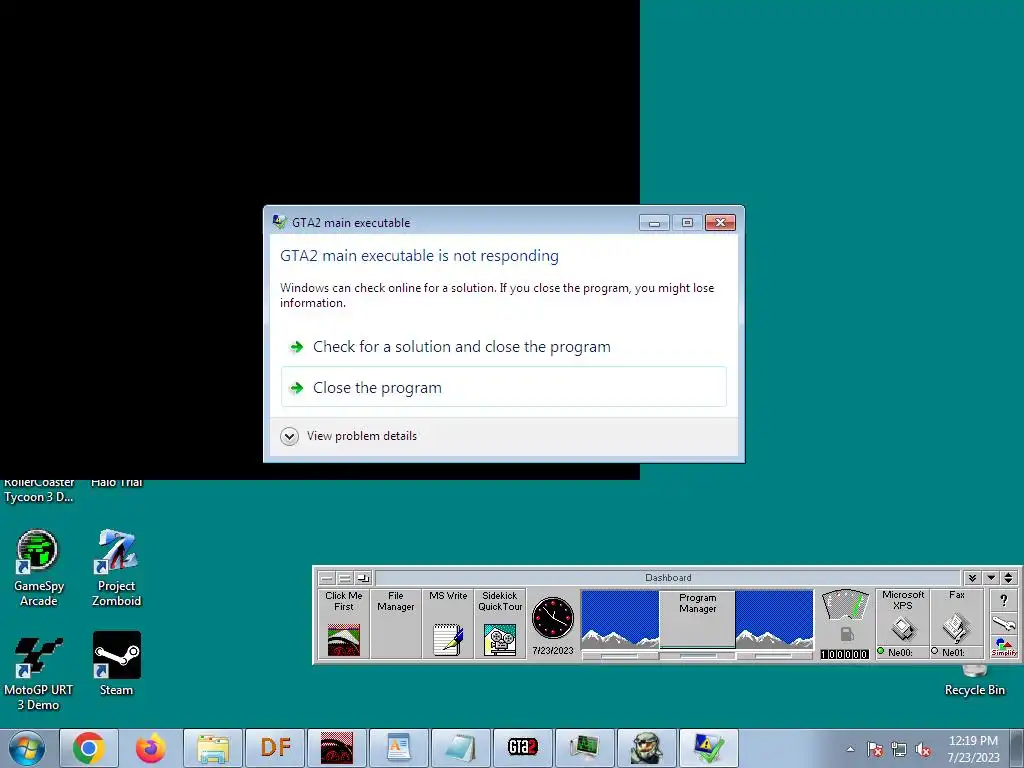Click third Dashboard title-bar window button

click(363, 578)
